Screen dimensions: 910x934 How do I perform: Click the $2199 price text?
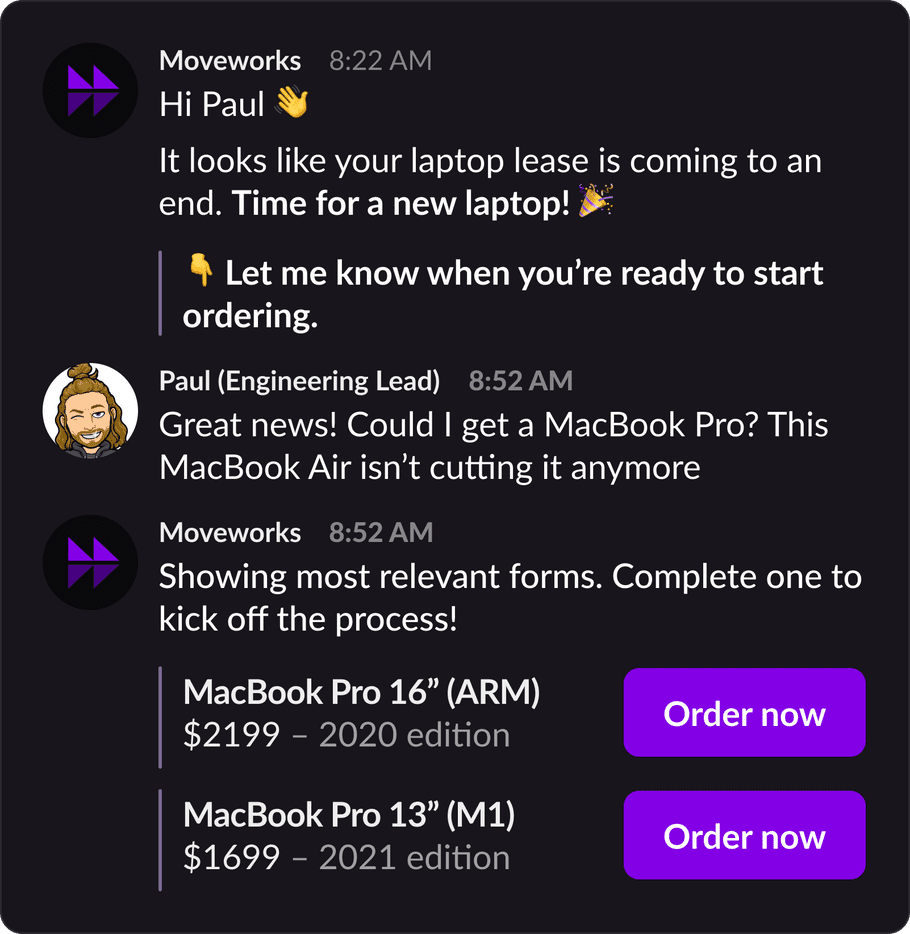pos(232,734)
